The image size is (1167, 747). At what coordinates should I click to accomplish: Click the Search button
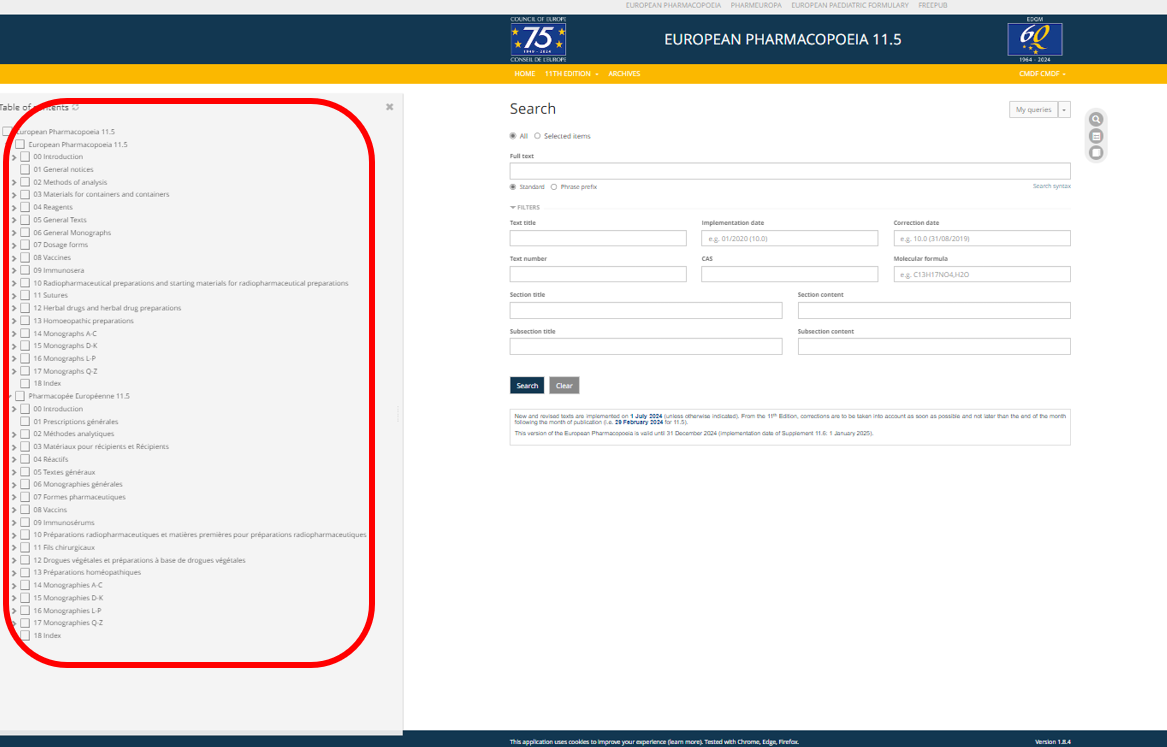[x=527, y=385]
